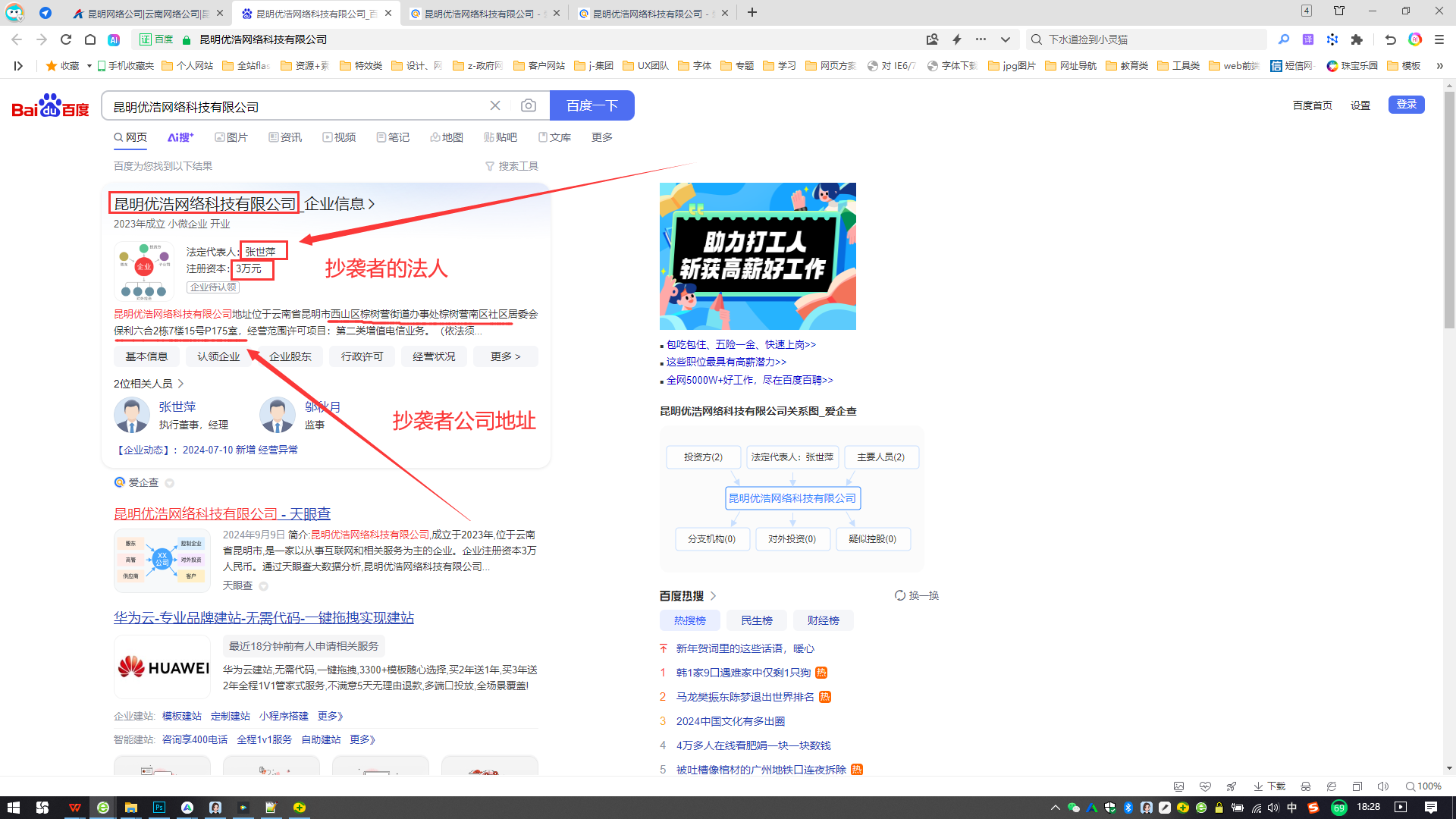Expand the address bar dropdown chevron
This screenshot has width=1456, height=819.
1006,39
